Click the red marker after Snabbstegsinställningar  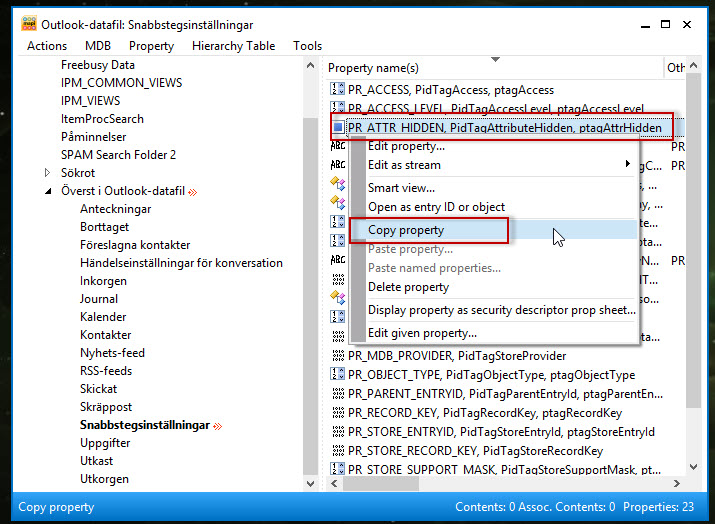(x=218, y=426)
